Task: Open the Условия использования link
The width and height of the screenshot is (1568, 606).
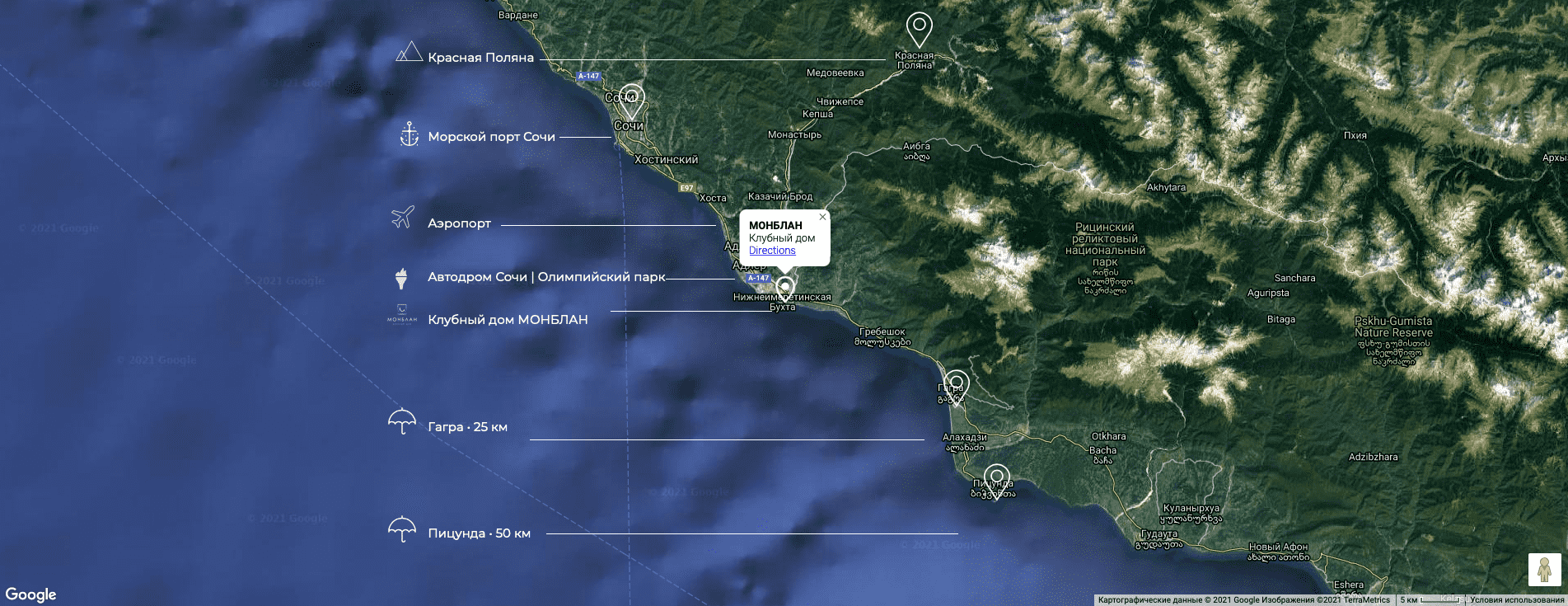Action: click(1517, 600)
